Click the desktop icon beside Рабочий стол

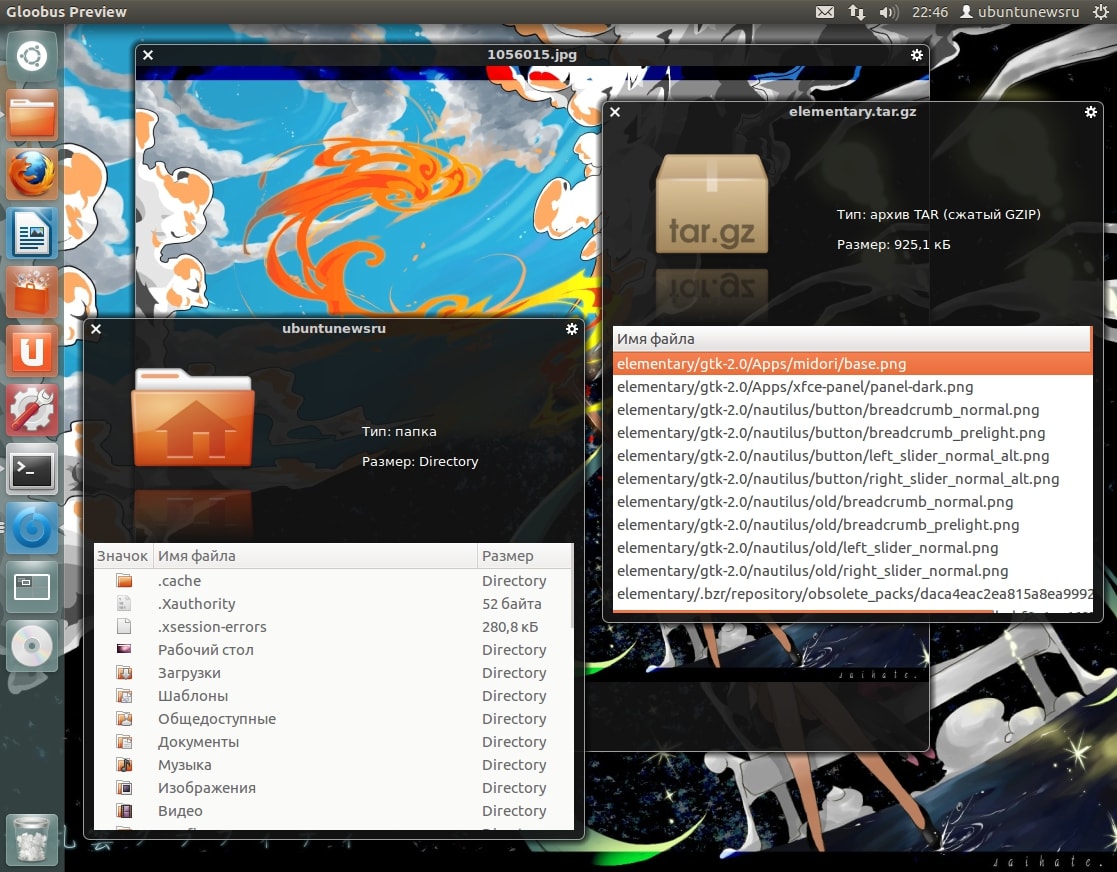(124, 650)
